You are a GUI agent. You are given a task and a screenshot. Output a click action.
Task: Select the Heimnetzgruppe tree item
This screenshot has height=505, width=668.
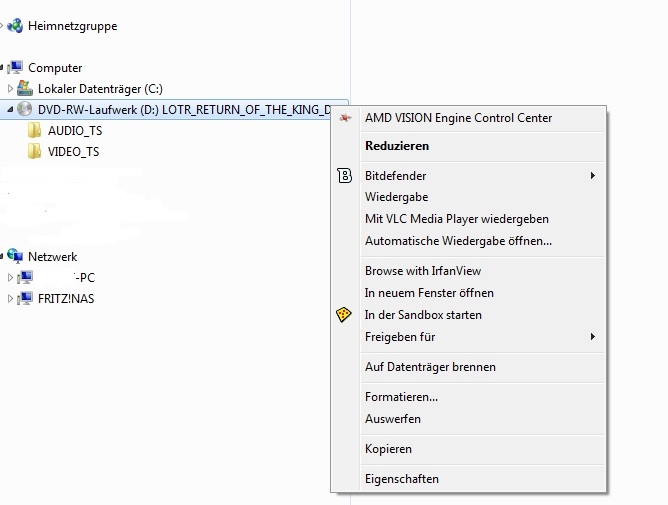pos(72,26)
